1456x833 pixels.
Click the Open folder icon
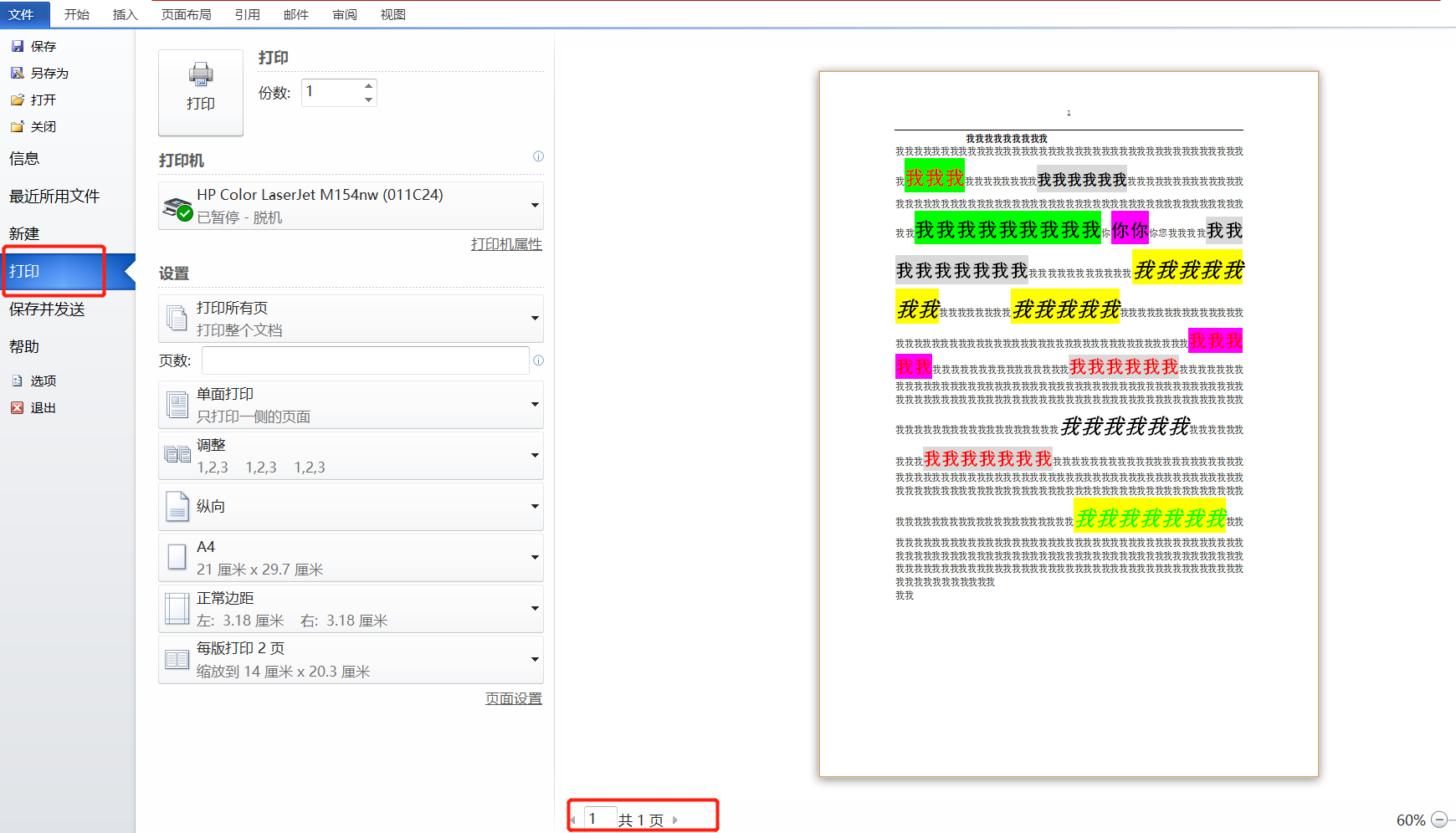click(18, 100)
